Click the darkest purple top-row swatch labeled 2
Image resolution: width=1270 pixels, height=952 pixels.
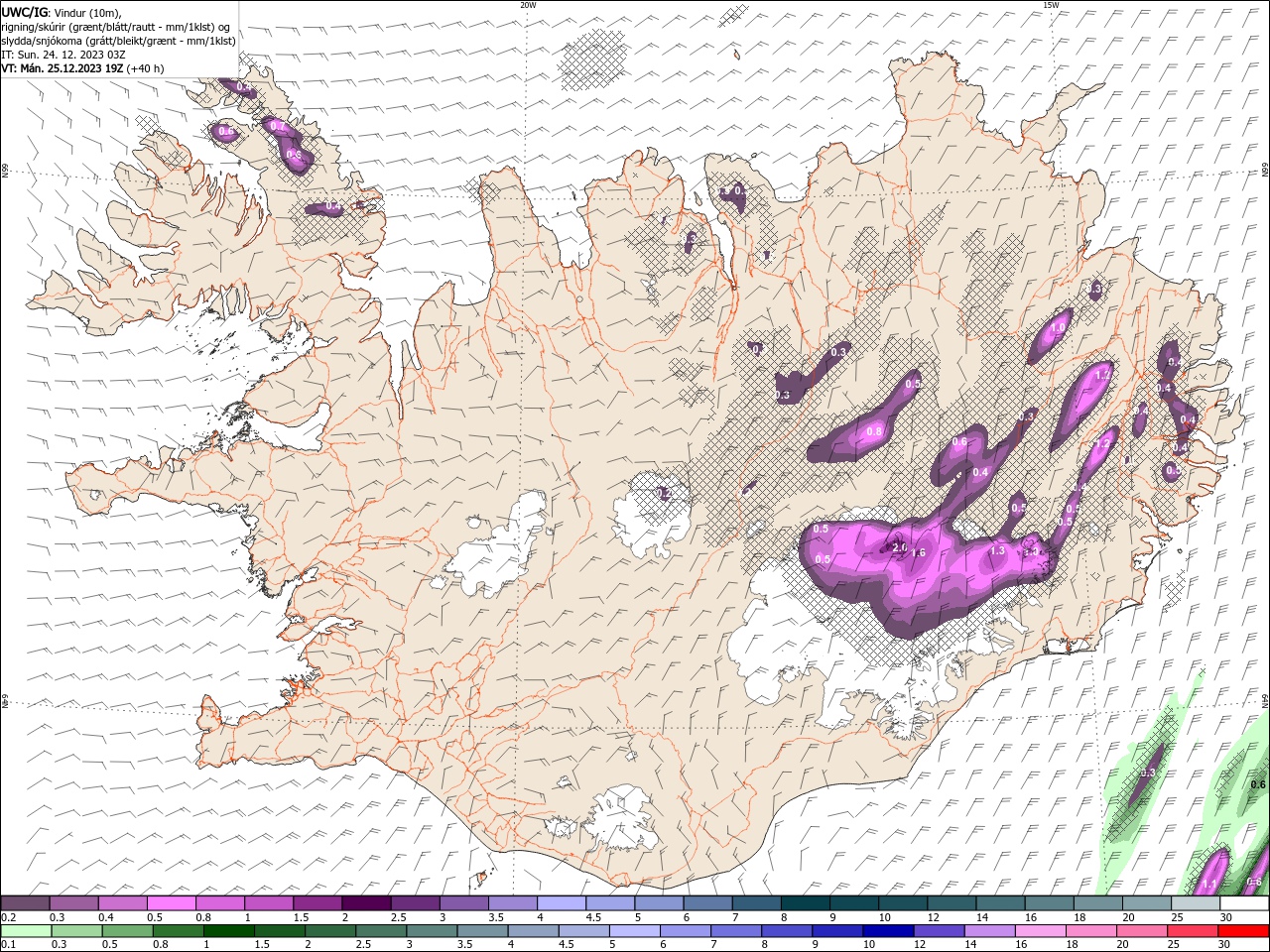(365, 903)
